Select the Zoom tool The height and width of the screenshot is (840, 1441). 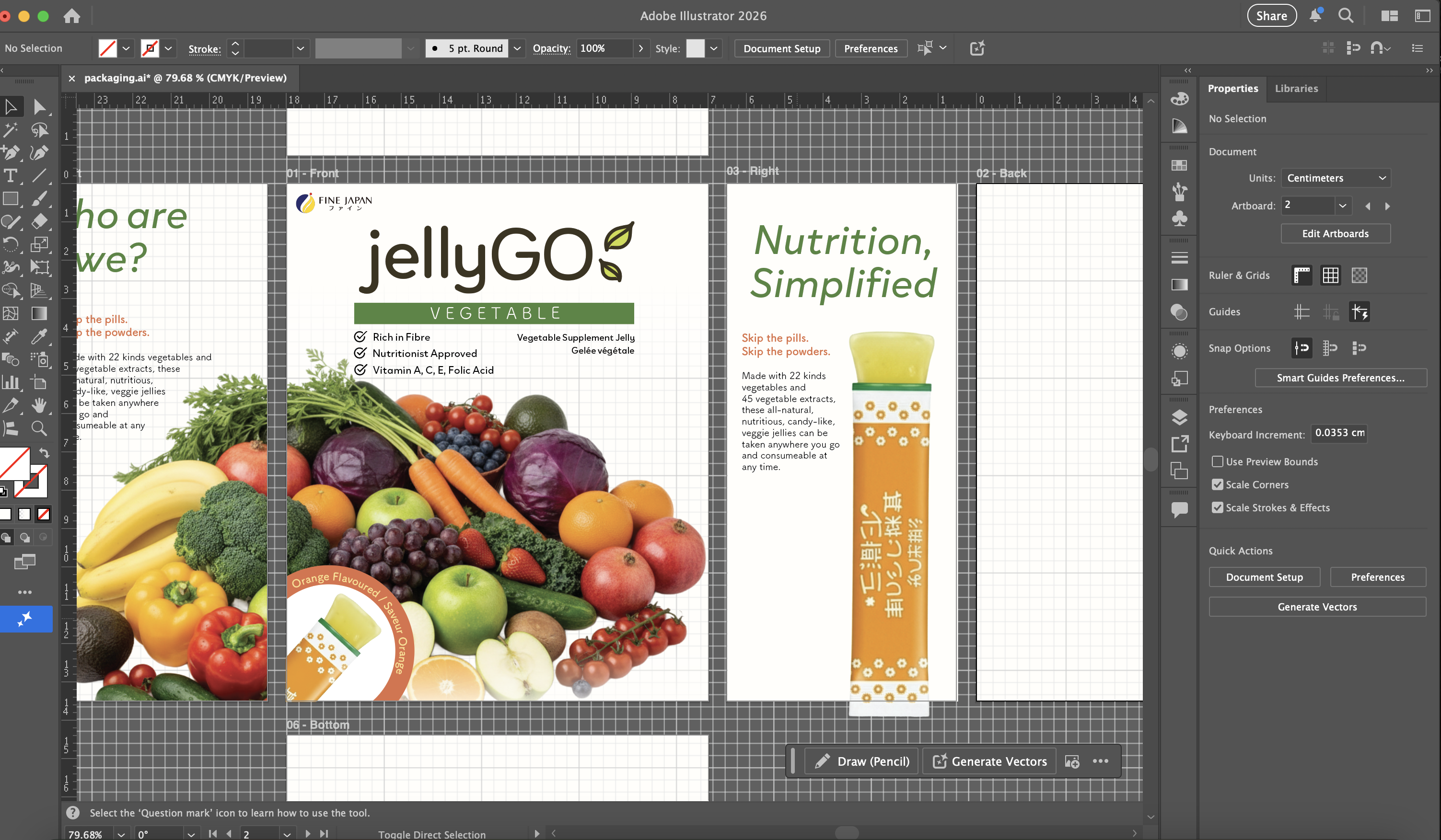tap(39, 428)
